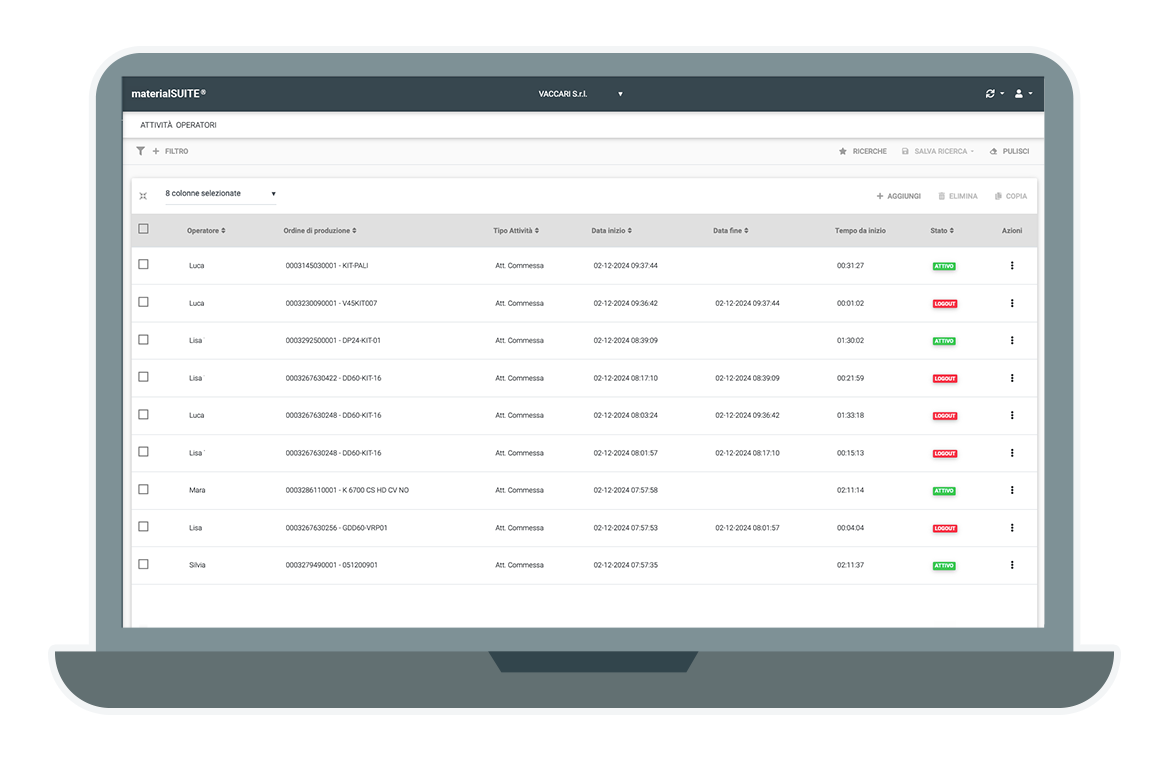This screenshot has height=766, width=1170.
Task: Click the AGGIUNGI button
Action: 898,196
